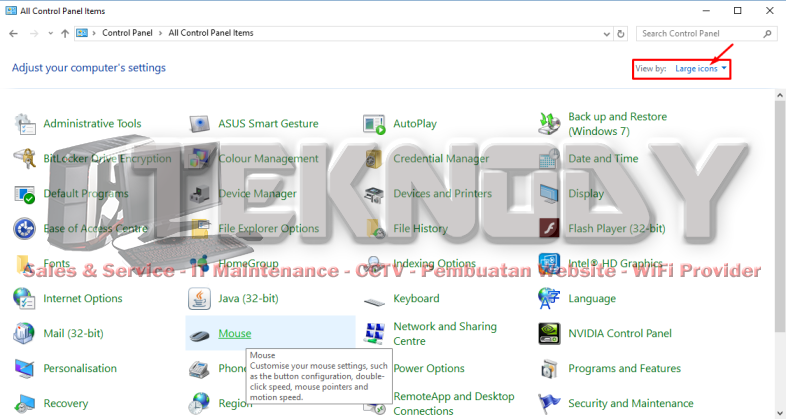Click the Internet Options globe icon
Screen dimensions: 786x419
(x=24, y=299)
